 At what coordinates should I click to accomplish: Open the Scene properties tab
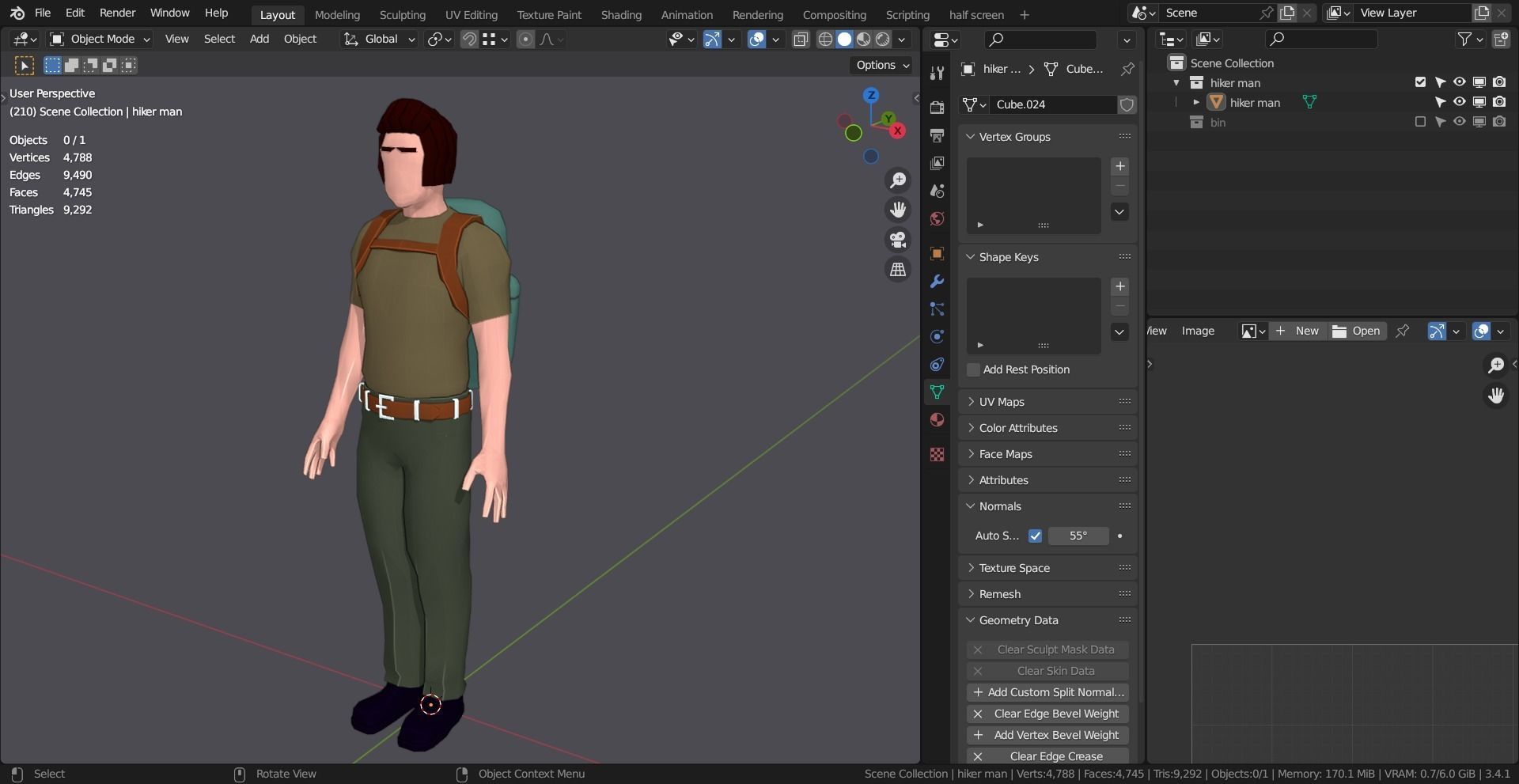point(938,191)
